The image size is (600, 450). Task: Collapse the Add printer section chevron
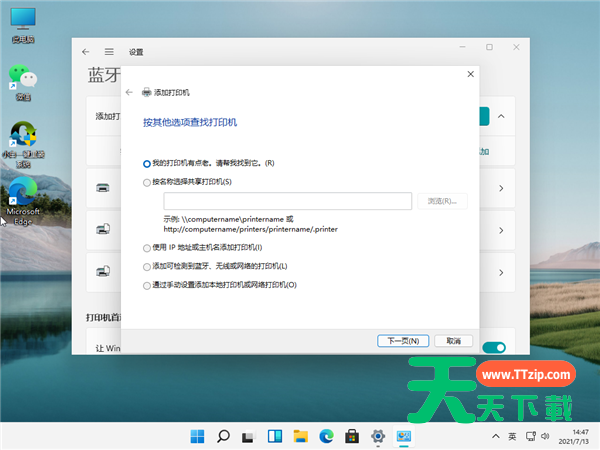(x=501, y=116)
